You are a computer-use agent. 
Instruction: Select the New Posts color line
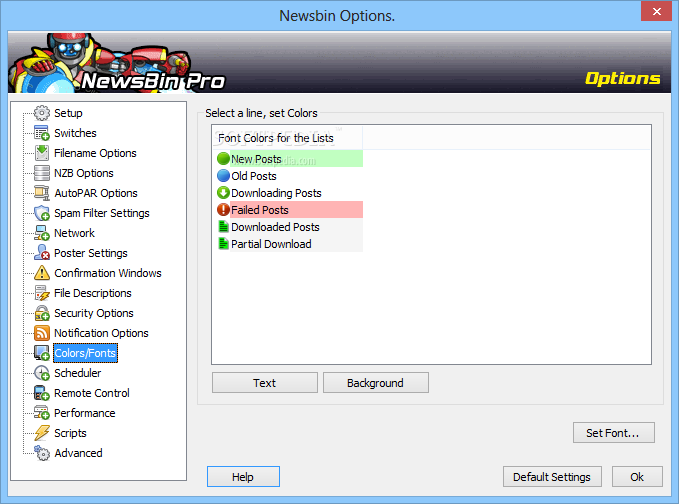pyautogui.click(x=289, y=158)
